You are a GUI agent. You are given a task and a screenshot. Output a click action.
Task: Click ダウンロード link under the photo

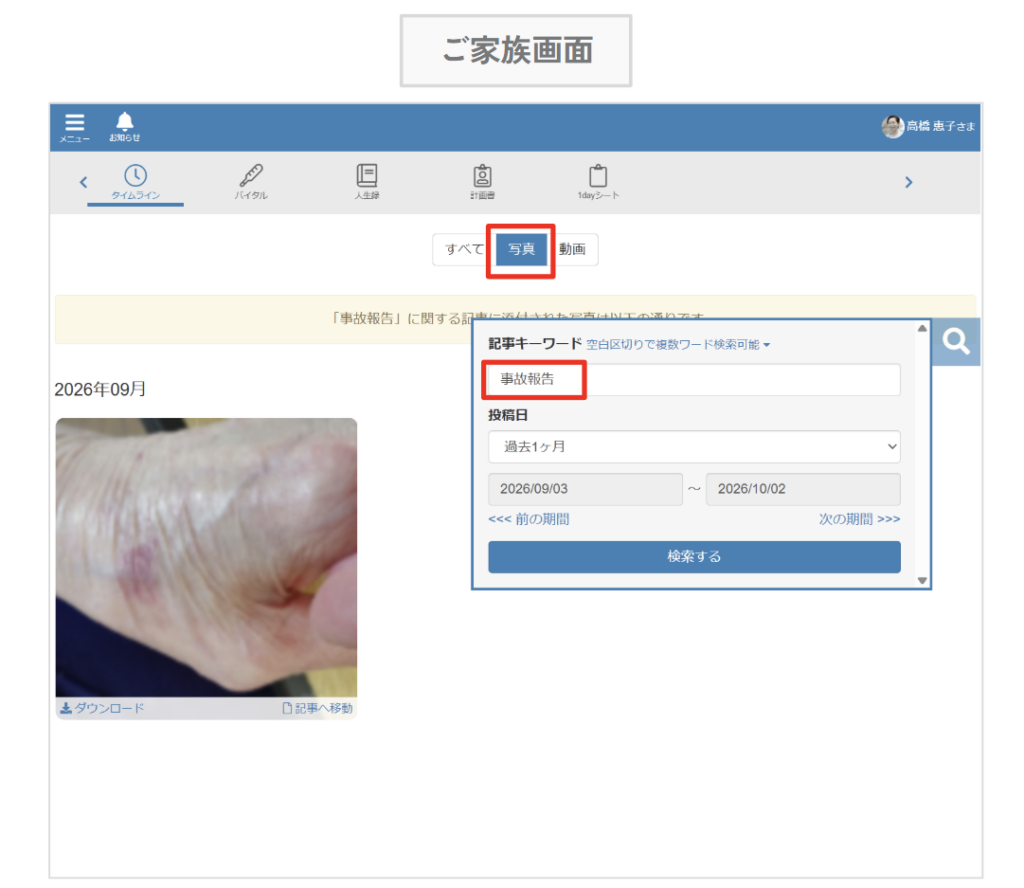pos(103,708)
